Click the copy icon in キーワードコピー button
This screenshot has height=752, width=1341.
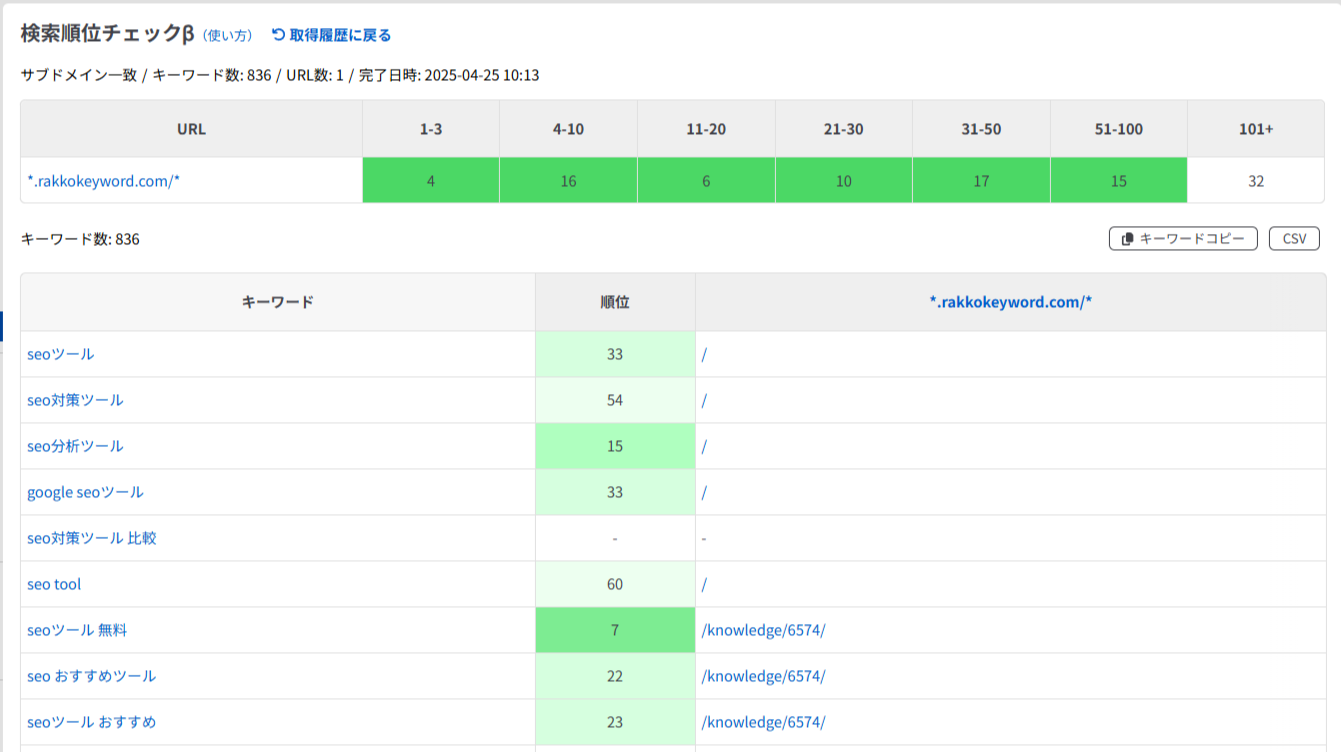[1128, 239]
